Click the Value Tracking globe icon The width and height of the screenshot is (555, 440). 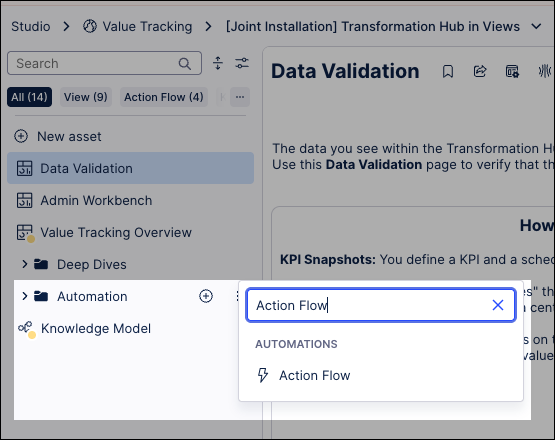(x=90, y=26)
